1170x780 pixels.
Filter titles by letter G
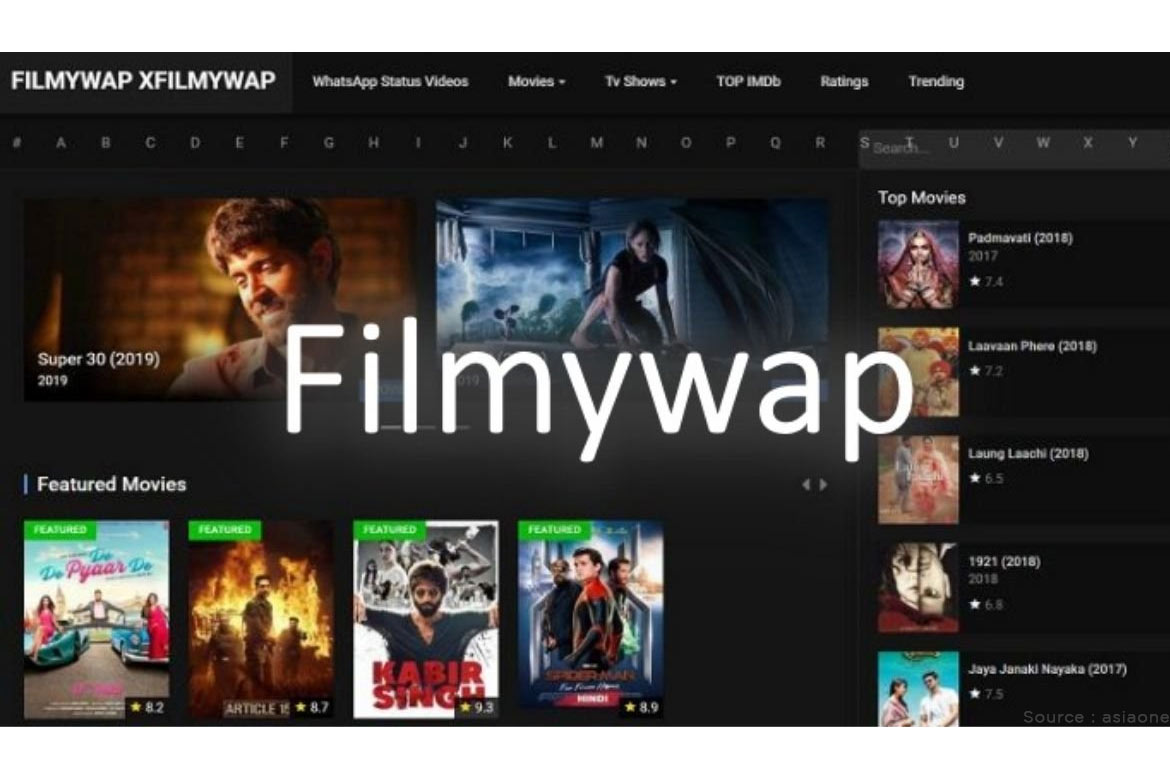328,143
